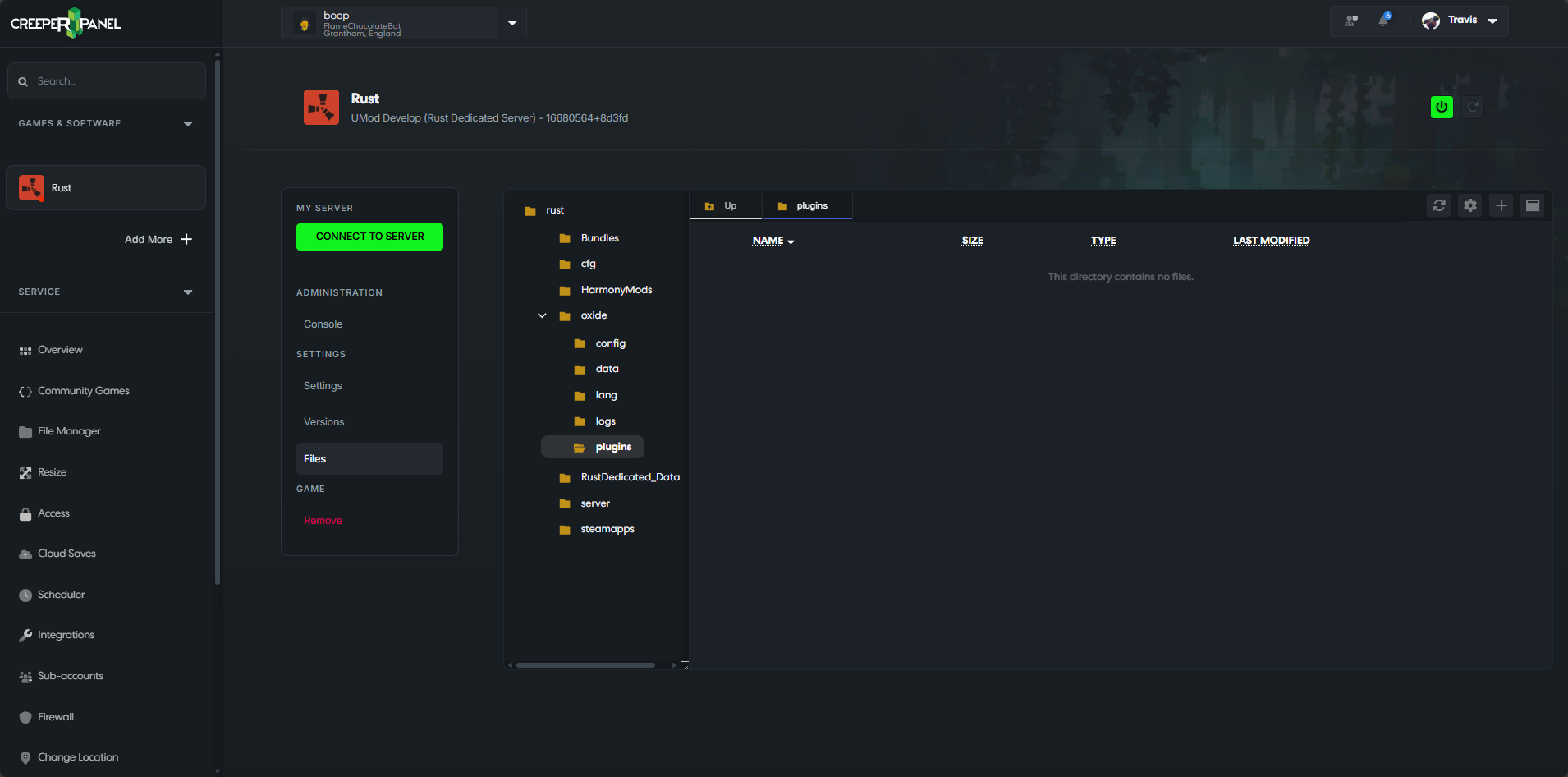Open Scheduler from the sidebar

(x=61, y=594)
